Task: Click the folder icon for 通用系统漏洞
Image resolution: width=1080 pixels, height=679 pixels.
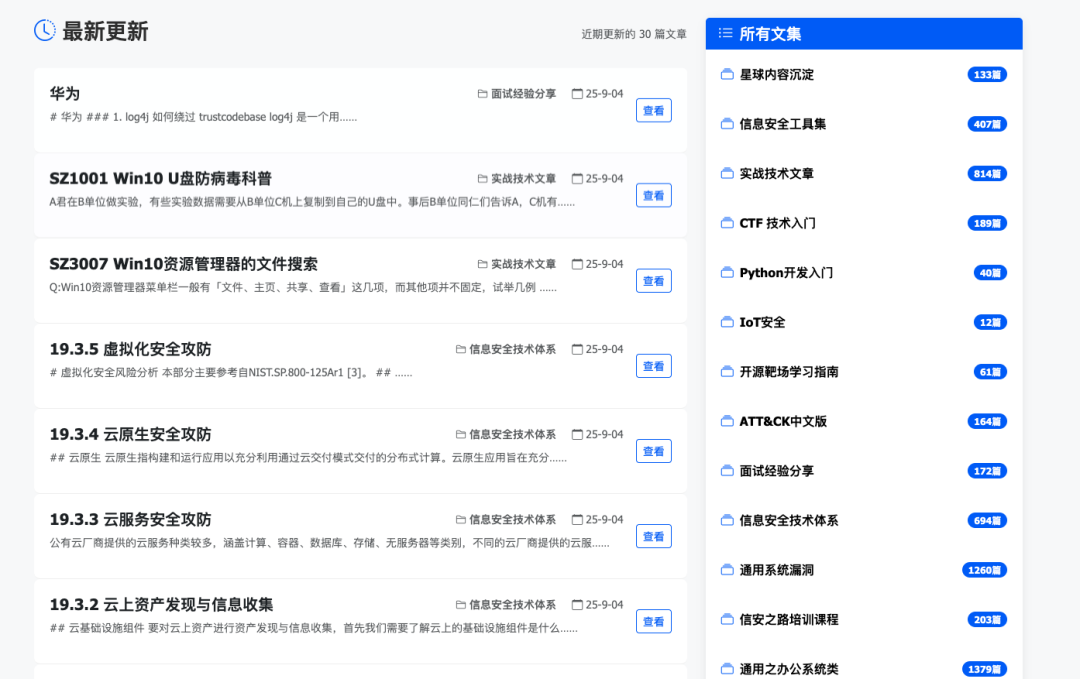Action: (x=727, y=570)
